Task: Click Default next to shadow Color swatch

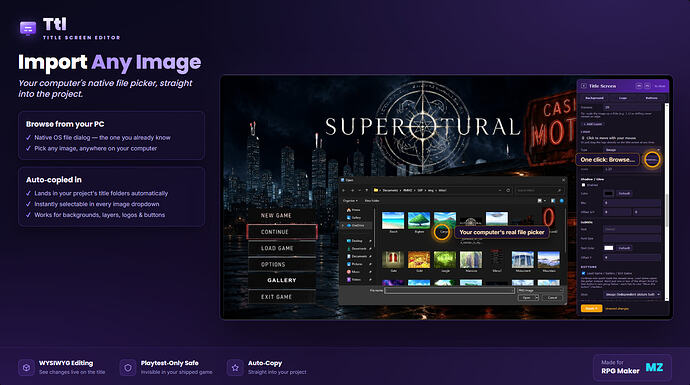Action: [624, 193]
